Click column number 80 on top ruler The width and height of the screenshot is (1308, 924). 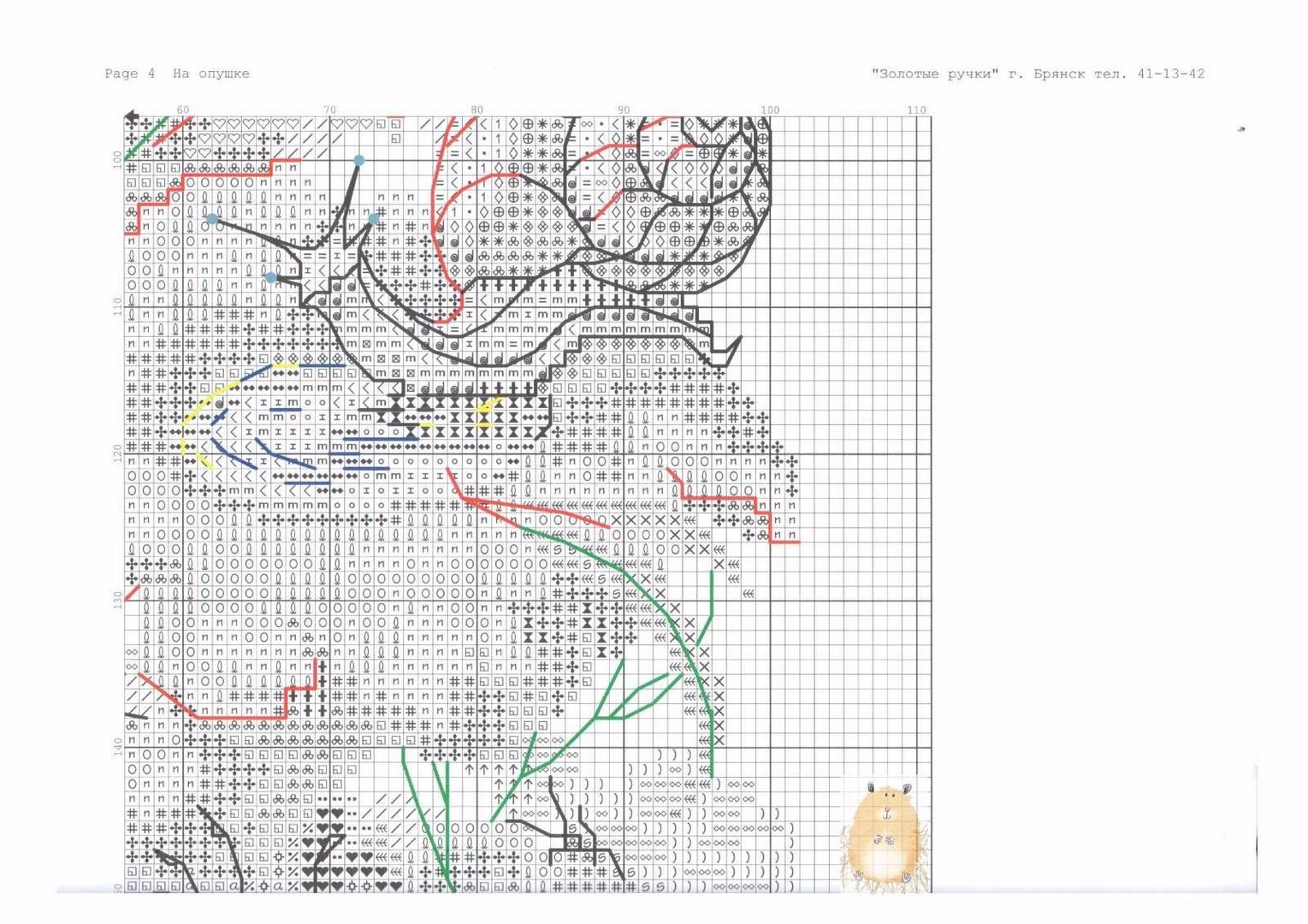coord(476,110)
